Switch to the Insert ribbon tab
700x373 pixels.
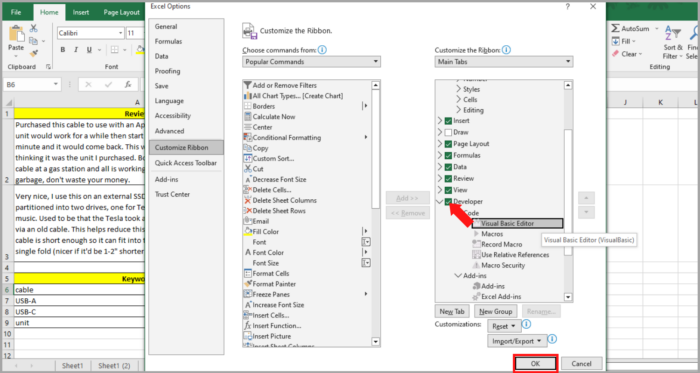pos(81,12)
